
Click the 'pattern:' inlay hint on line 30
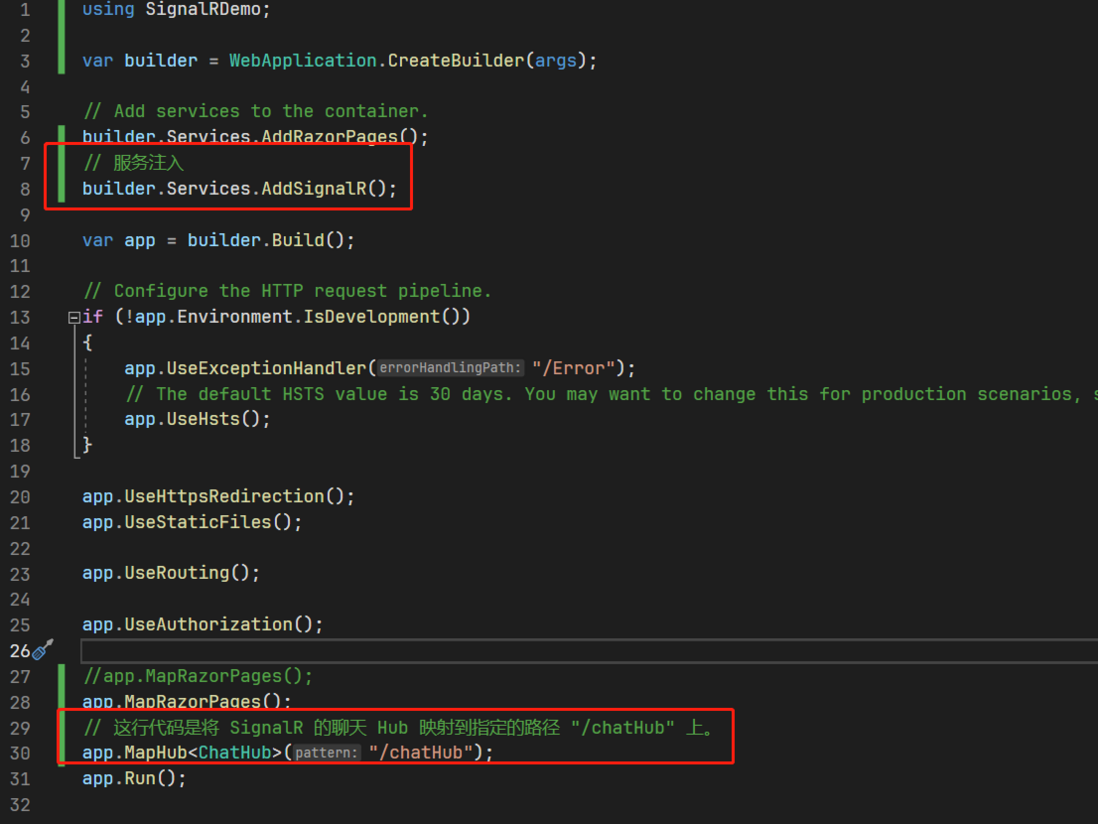[326, 753]
